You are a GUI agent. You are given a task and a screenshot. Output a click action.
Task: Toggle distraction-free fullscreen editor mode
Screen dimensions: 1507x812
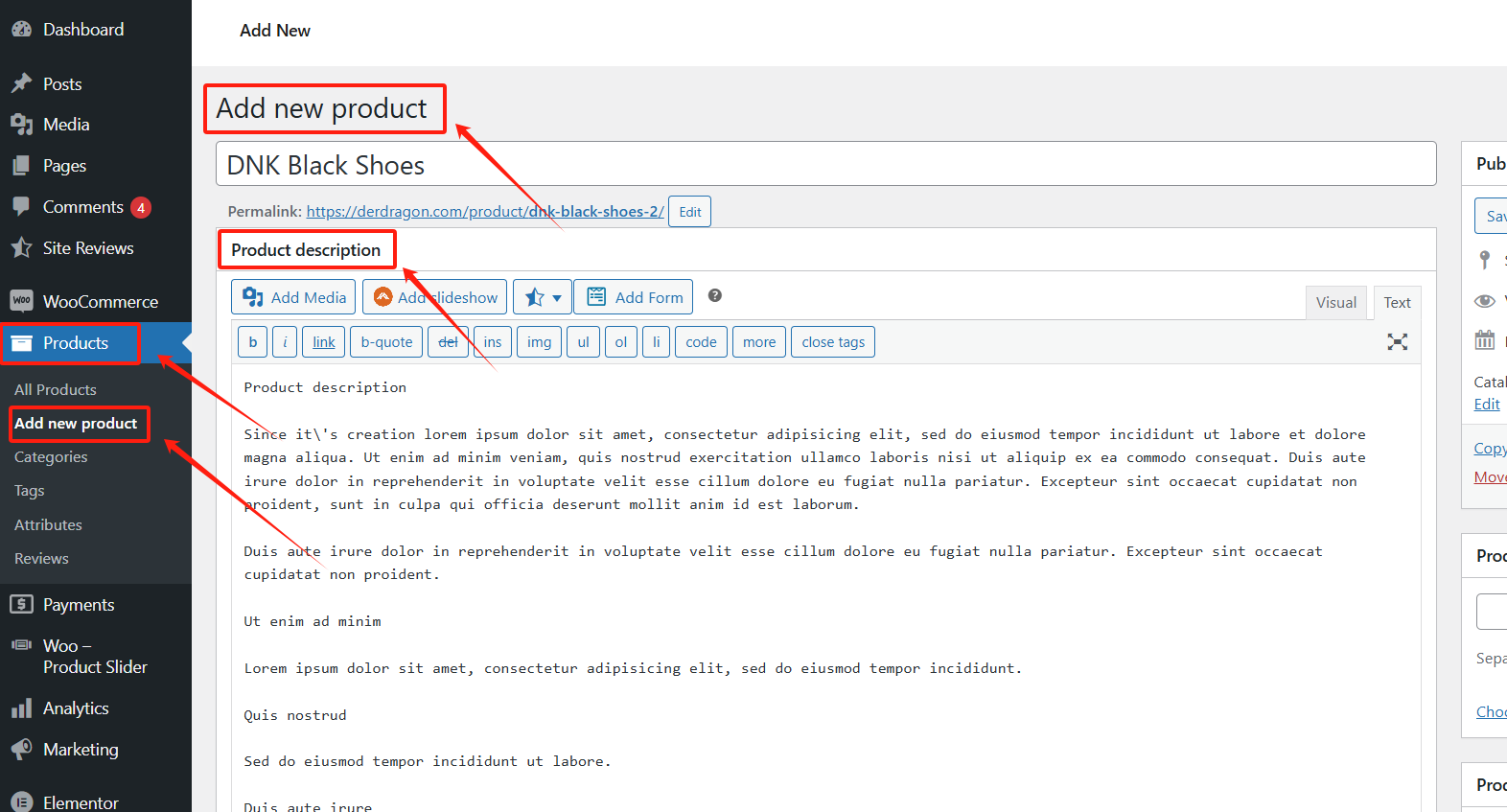(1398, 342)
